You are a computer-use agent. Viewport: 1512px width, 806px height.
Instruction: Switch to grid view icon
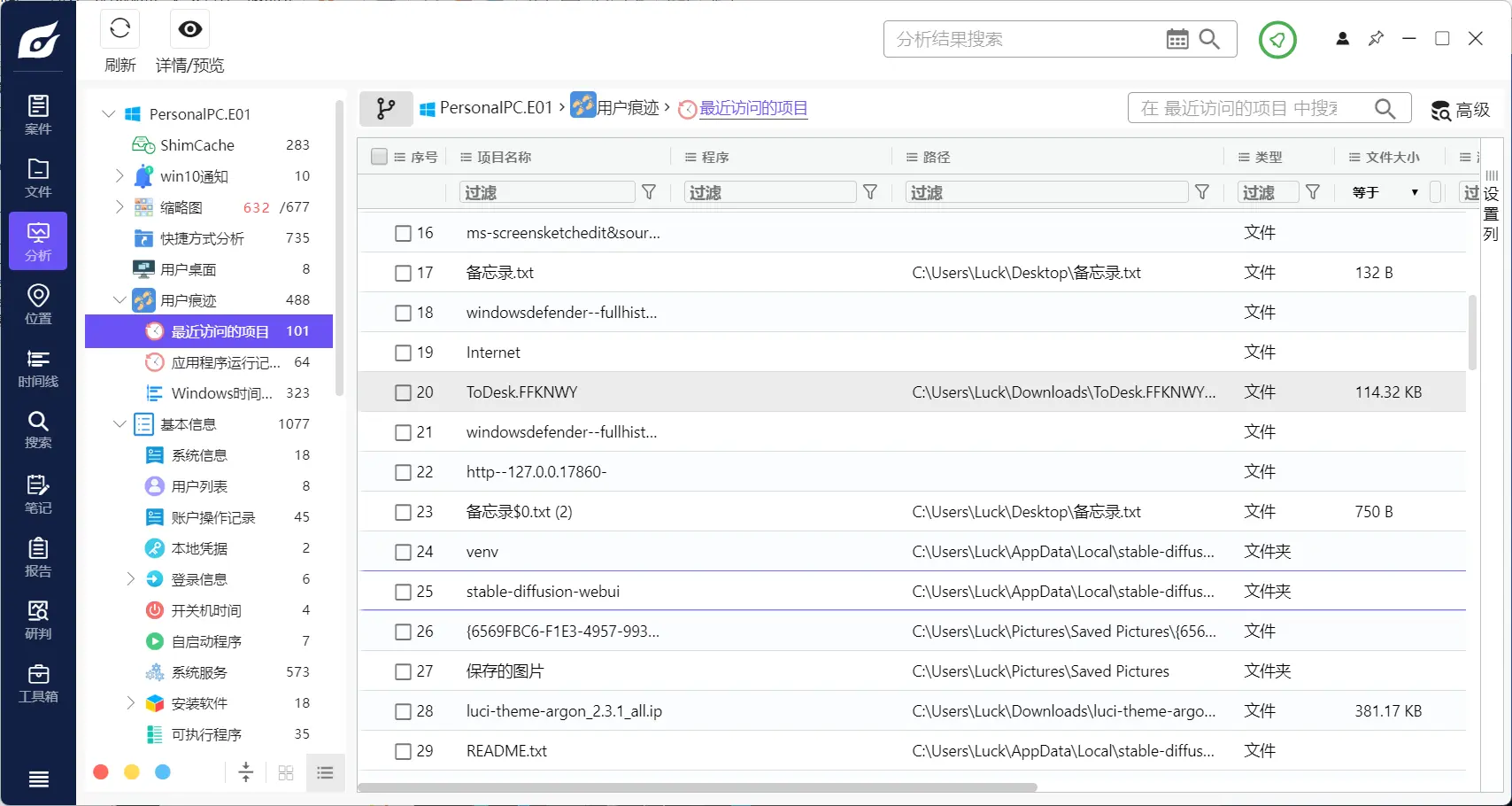pyautogui.click(x=286, y=772)
